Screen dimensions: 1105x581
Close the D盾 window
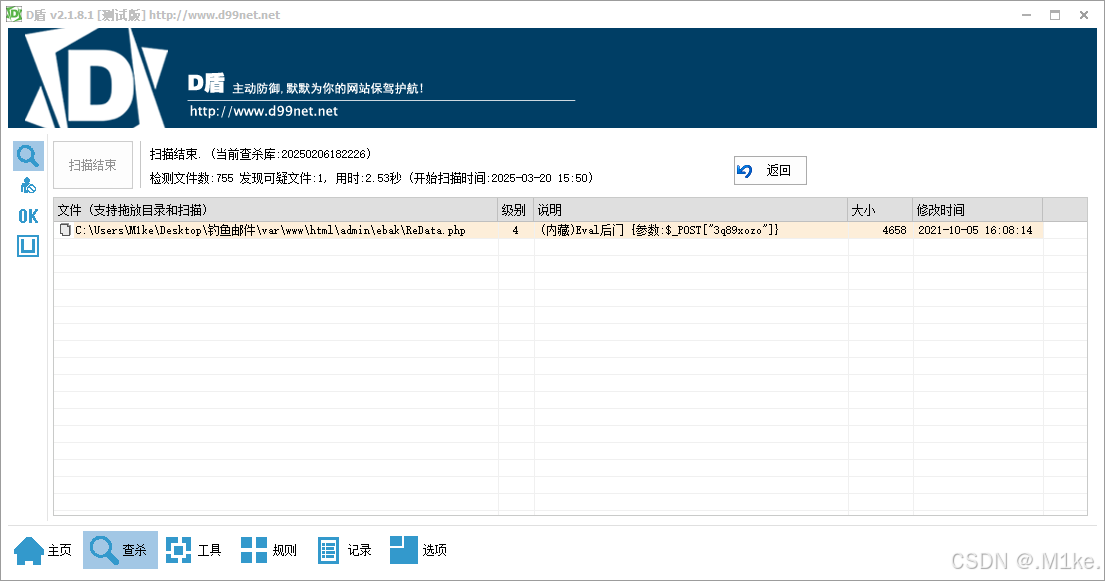(1084, 15)
